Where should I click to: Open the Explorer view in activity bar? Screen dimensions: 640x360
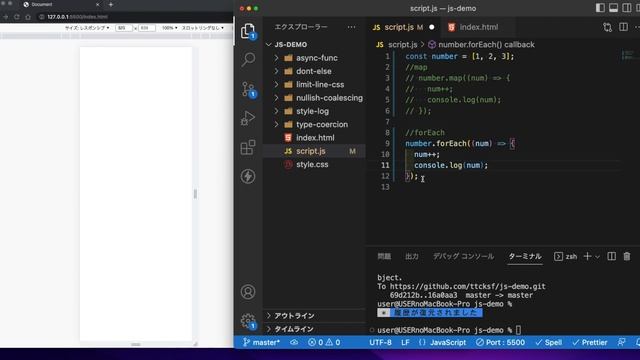(248, 31)
